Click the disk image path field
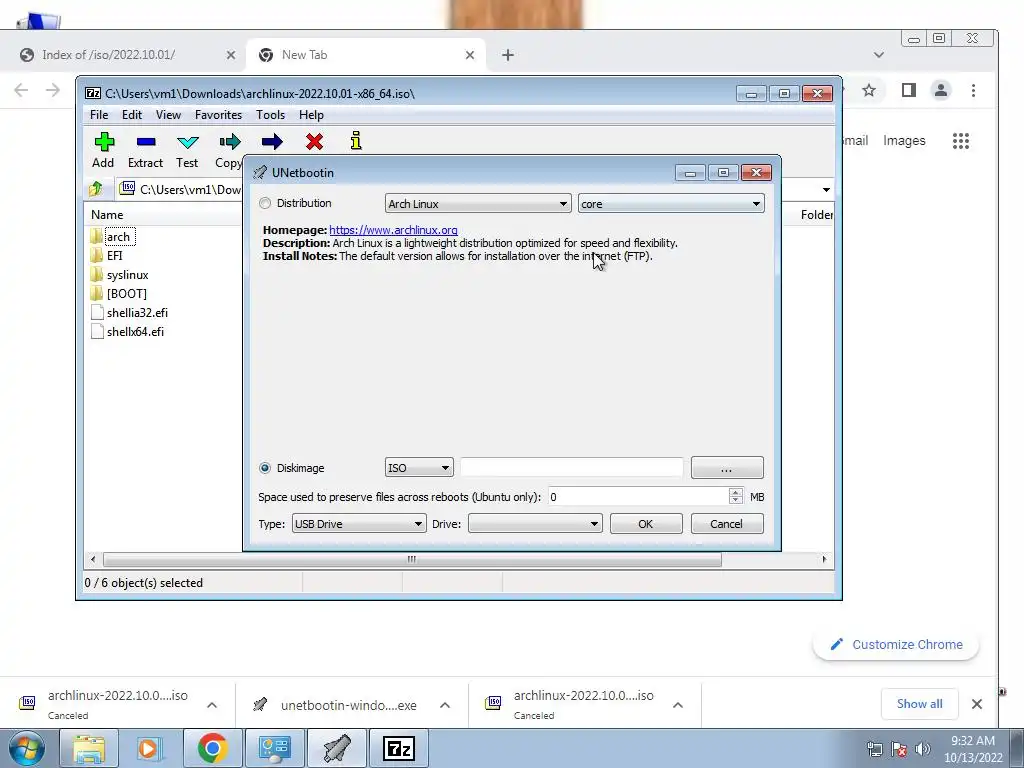This screenshot has height=768, width=1024. coord(571,468)
